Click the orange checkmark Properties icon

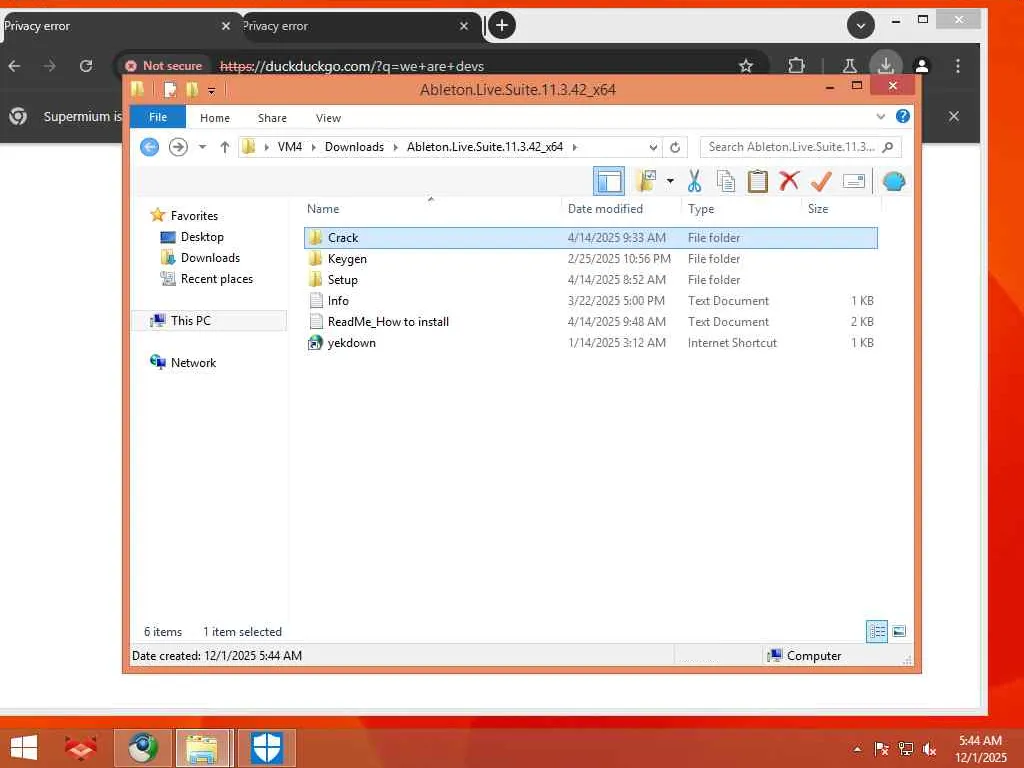pos(822,181)
